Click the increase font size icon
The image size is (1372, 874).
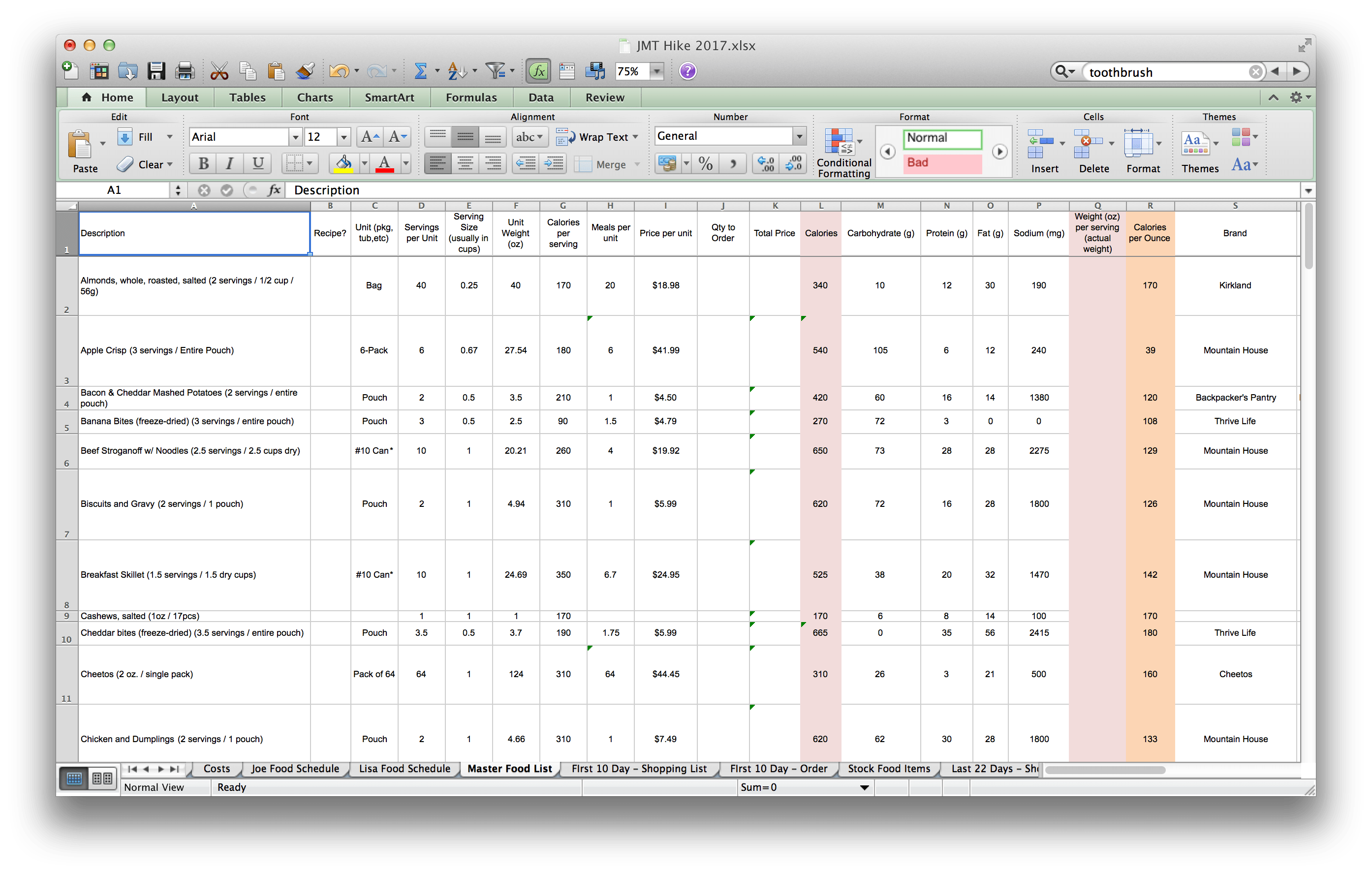[370, 137]
